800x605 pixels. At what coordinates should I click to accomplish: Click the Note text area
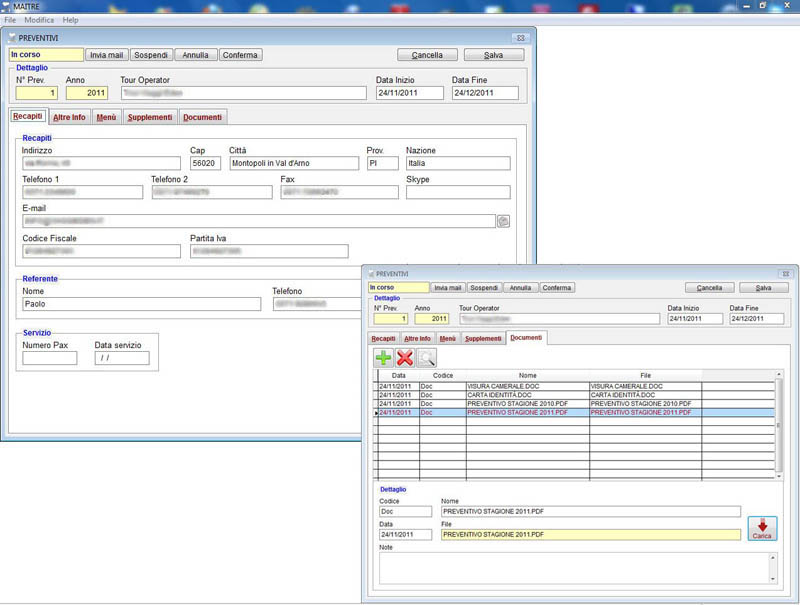point(572,567)
